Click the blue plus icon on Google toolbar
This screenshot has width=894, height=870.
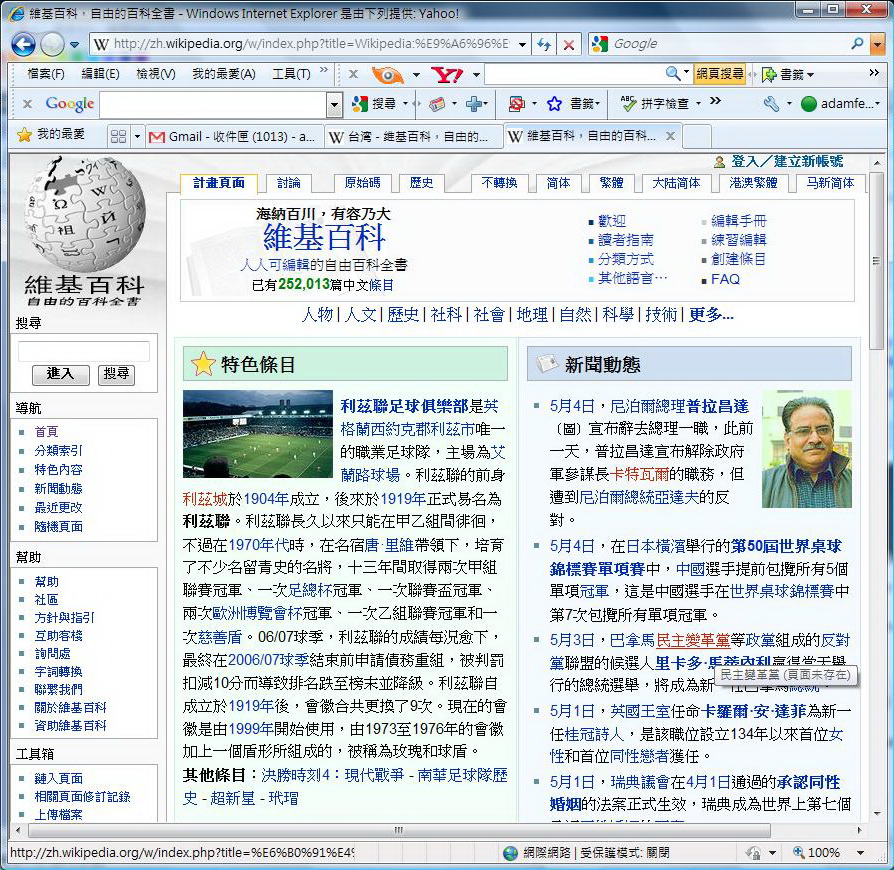point(473,104)
